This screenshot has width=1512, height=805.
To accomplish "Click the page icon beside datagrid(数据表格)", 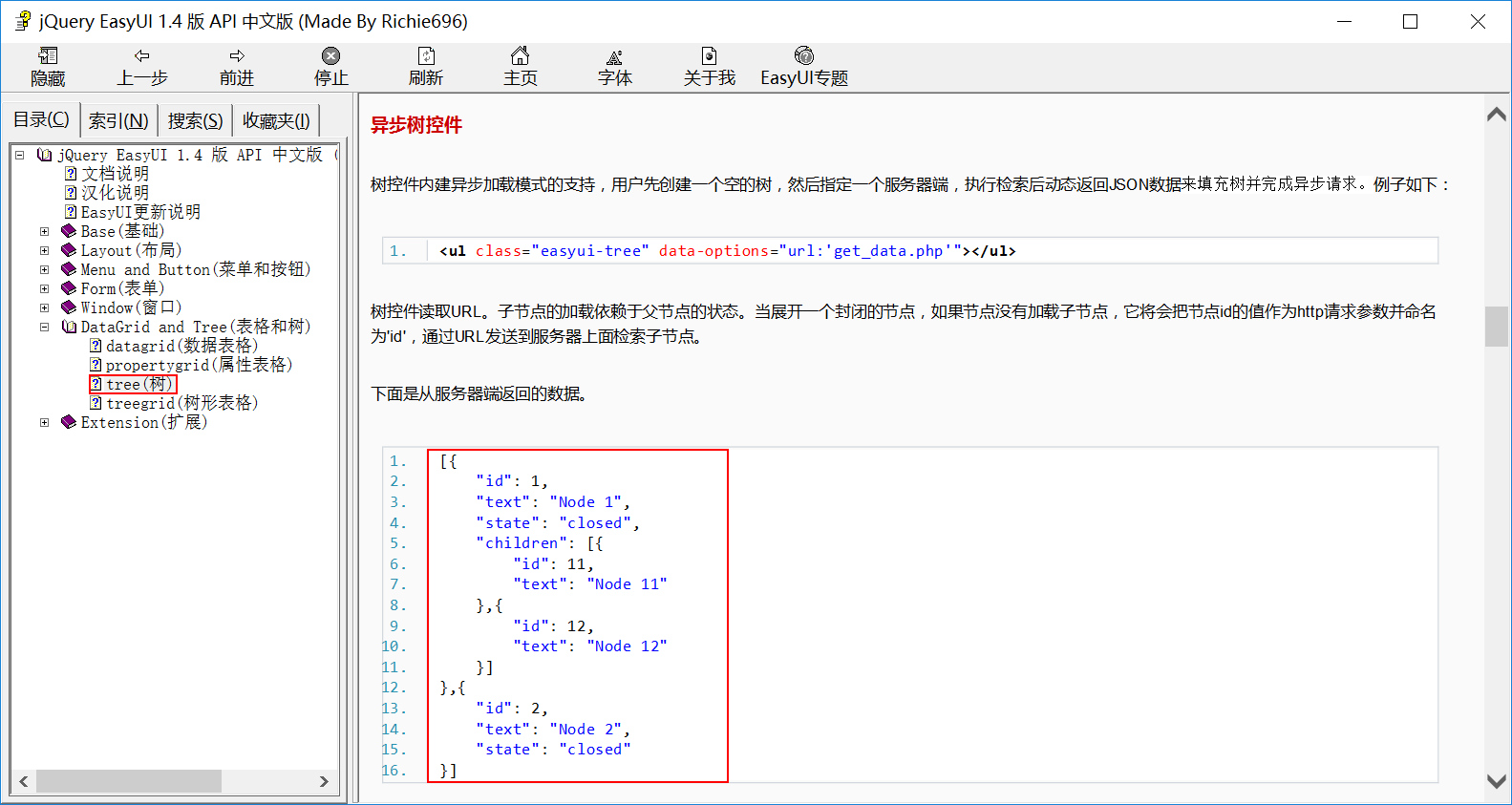I will point(96,346).
